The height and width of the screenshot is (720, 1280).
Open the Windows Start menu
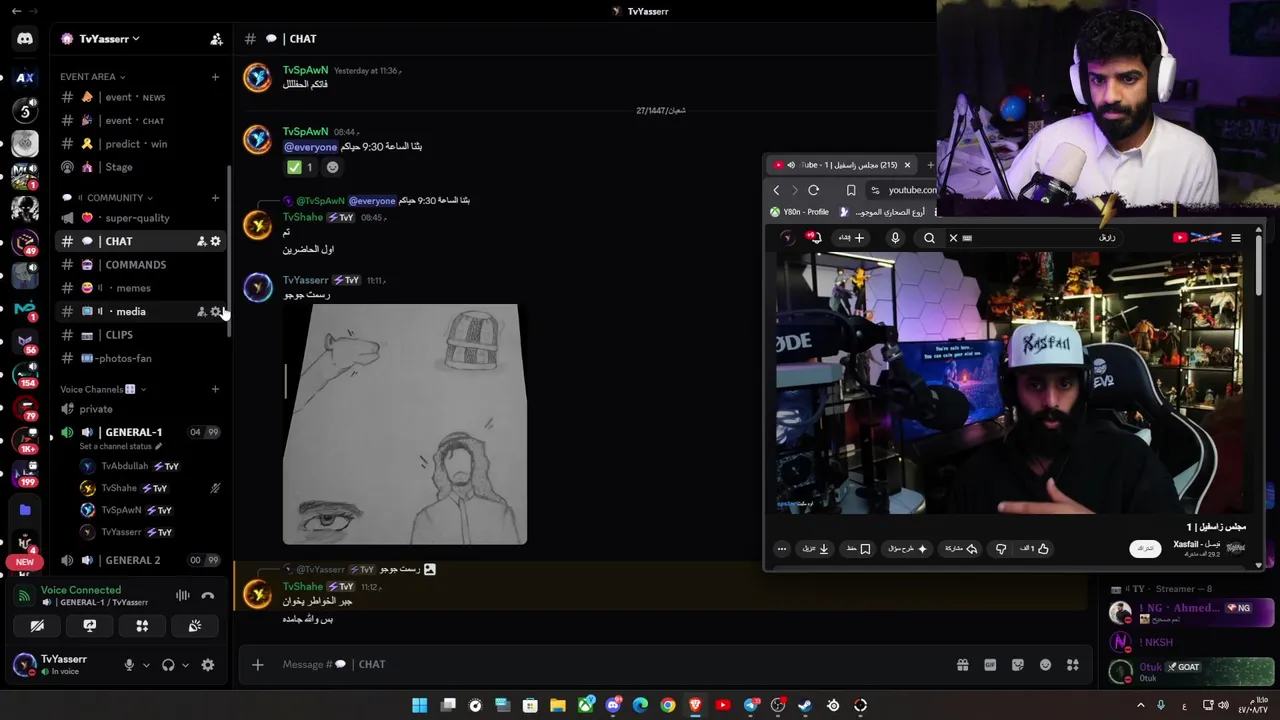420,705
